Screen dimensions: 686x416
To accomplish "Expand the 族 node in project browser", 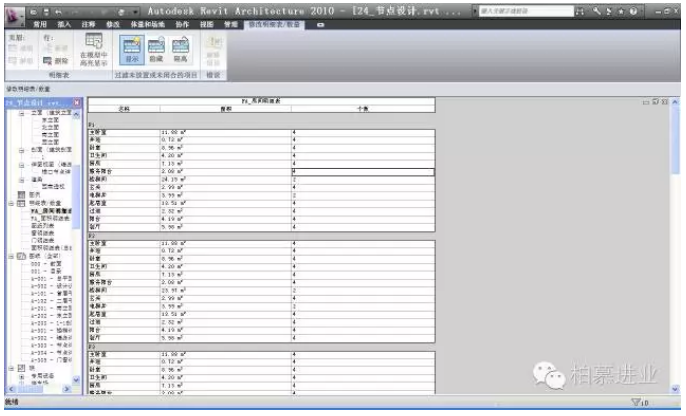I will (10, 368).
